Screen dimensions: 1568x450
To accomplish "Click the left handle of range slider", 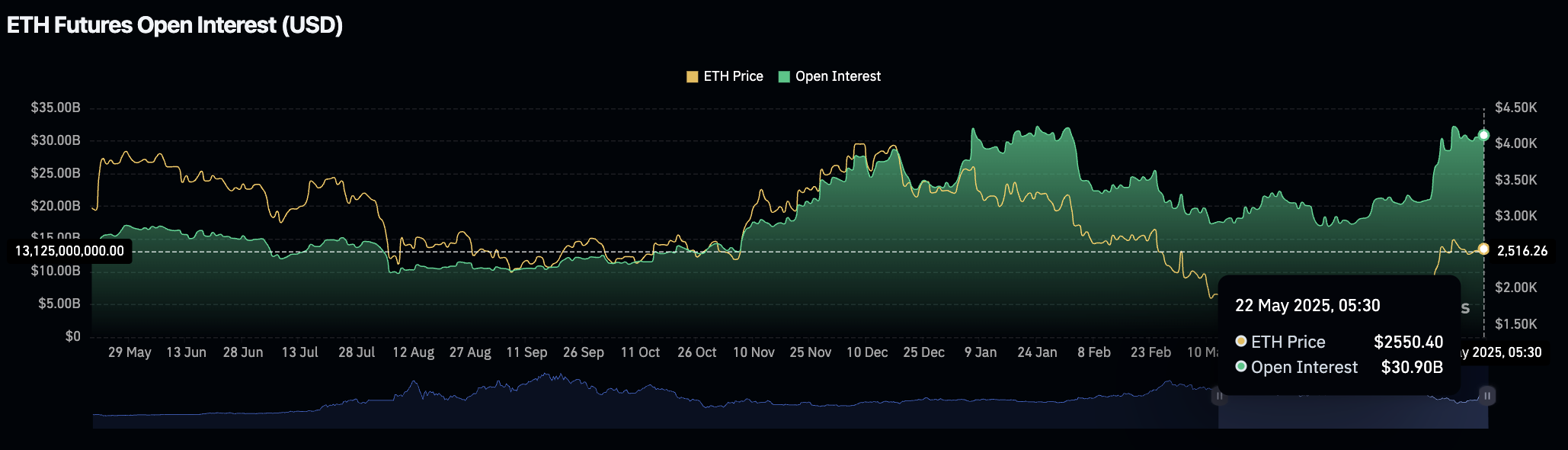I will click(1219, 396).
